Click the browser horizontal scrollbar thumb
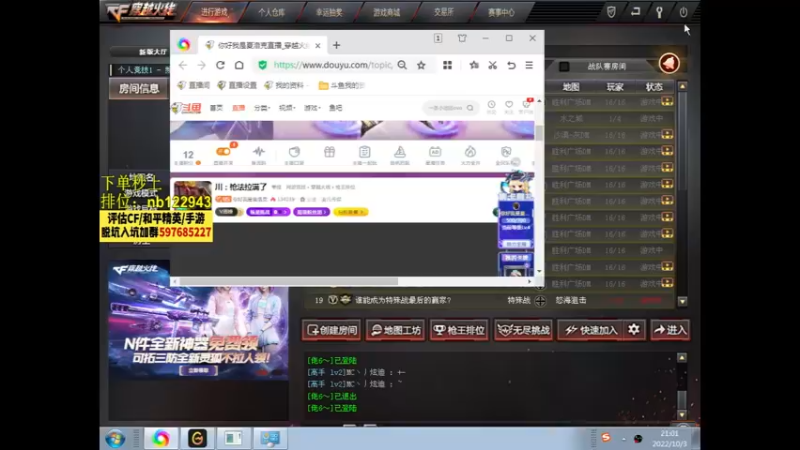The height and width of the screenshot is (450, 800). (x=288, y=281)
